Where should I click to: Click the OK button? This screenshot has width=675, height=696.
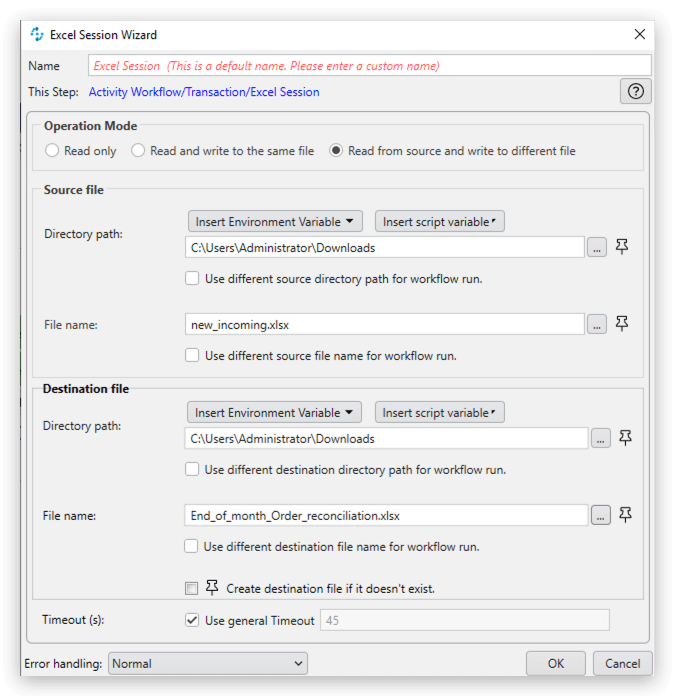(x=556, y=664)
